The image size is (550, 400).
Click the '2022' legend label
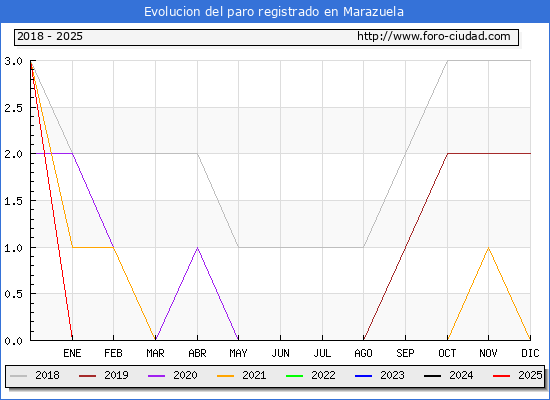(323, 375)
